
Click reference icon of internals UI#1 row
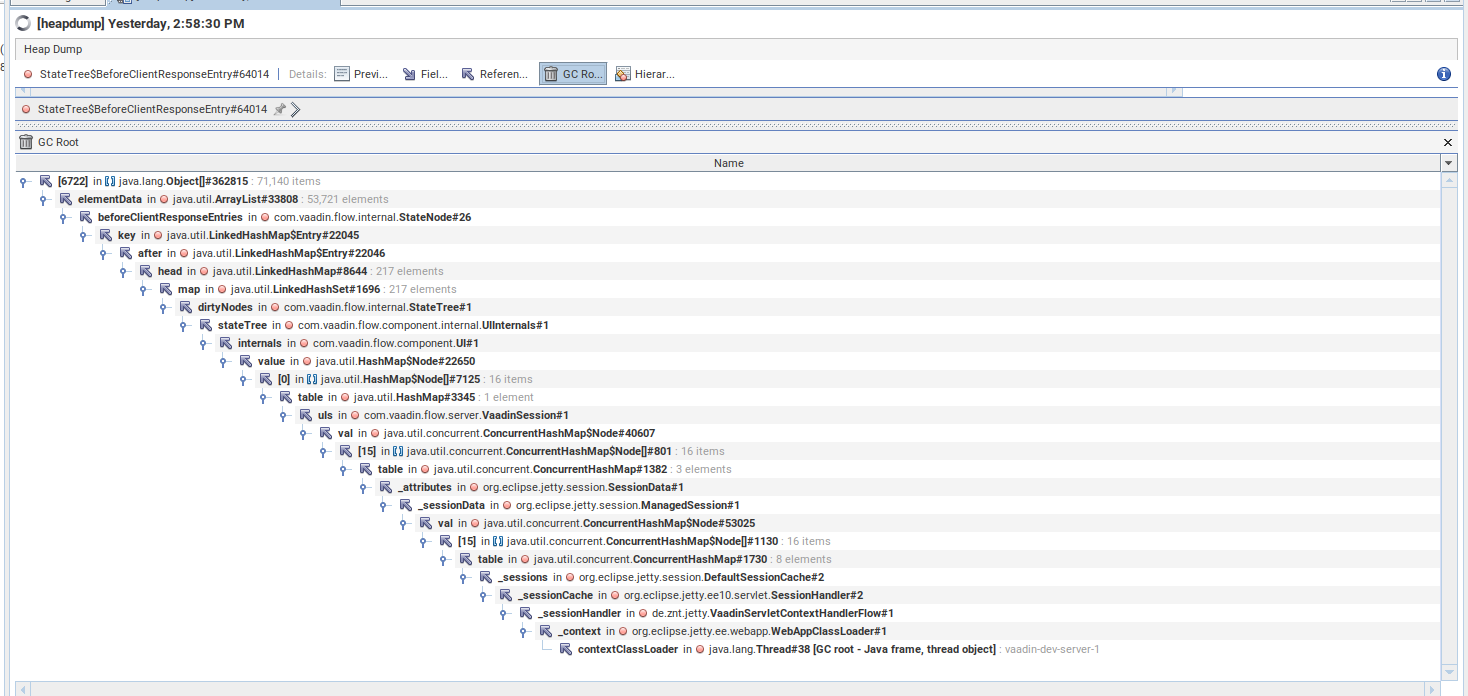pyautogui.click(x=226, y=343)
